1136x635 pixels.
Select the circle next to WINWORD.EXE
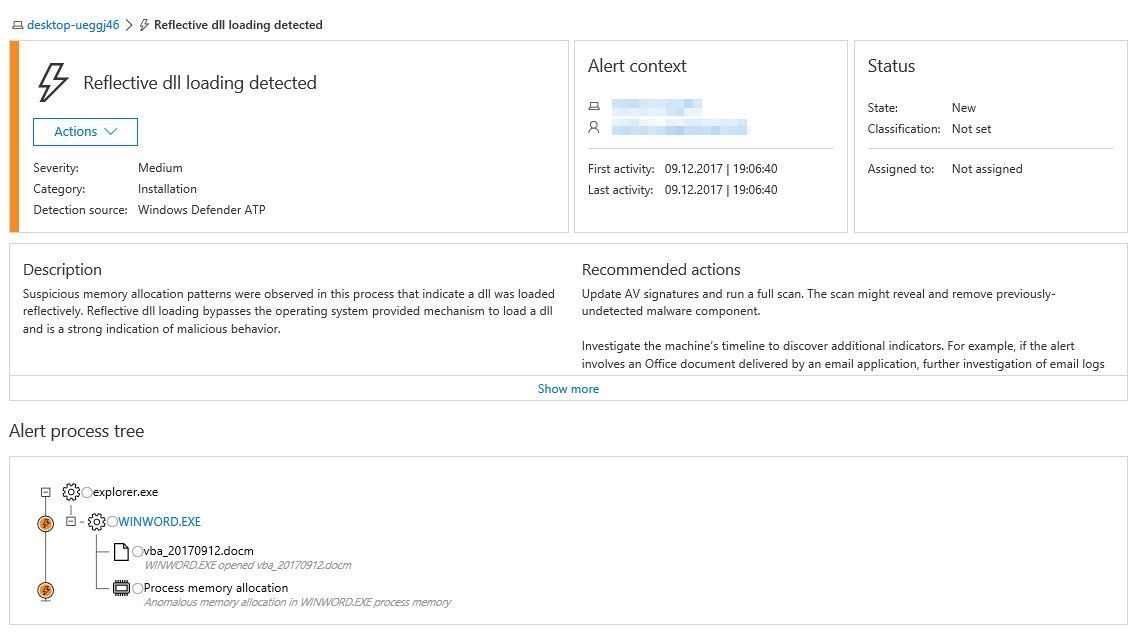(113, 522)
